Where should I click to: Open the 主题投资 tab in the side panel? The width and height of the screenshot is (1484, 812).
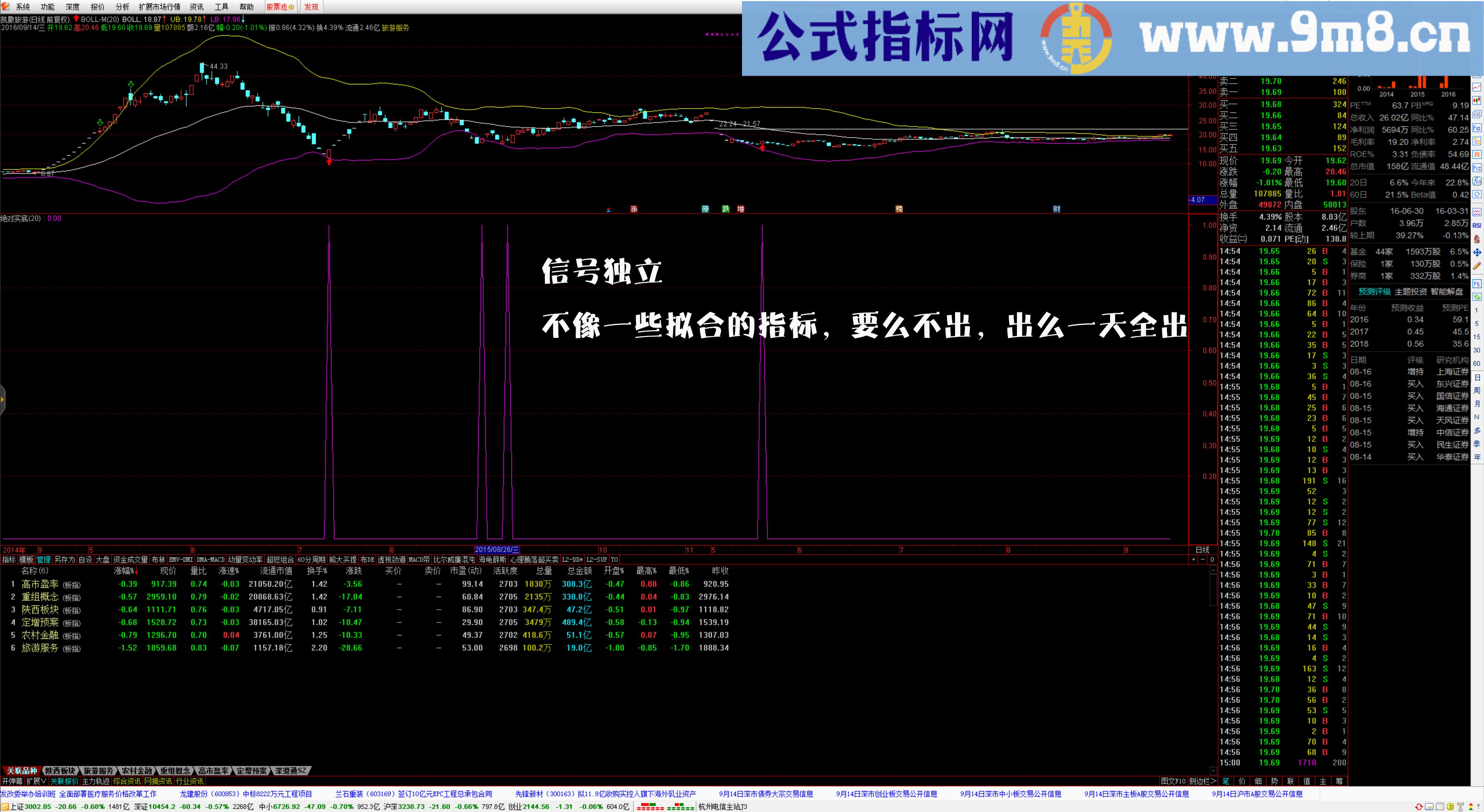[x=1411, y=292]
